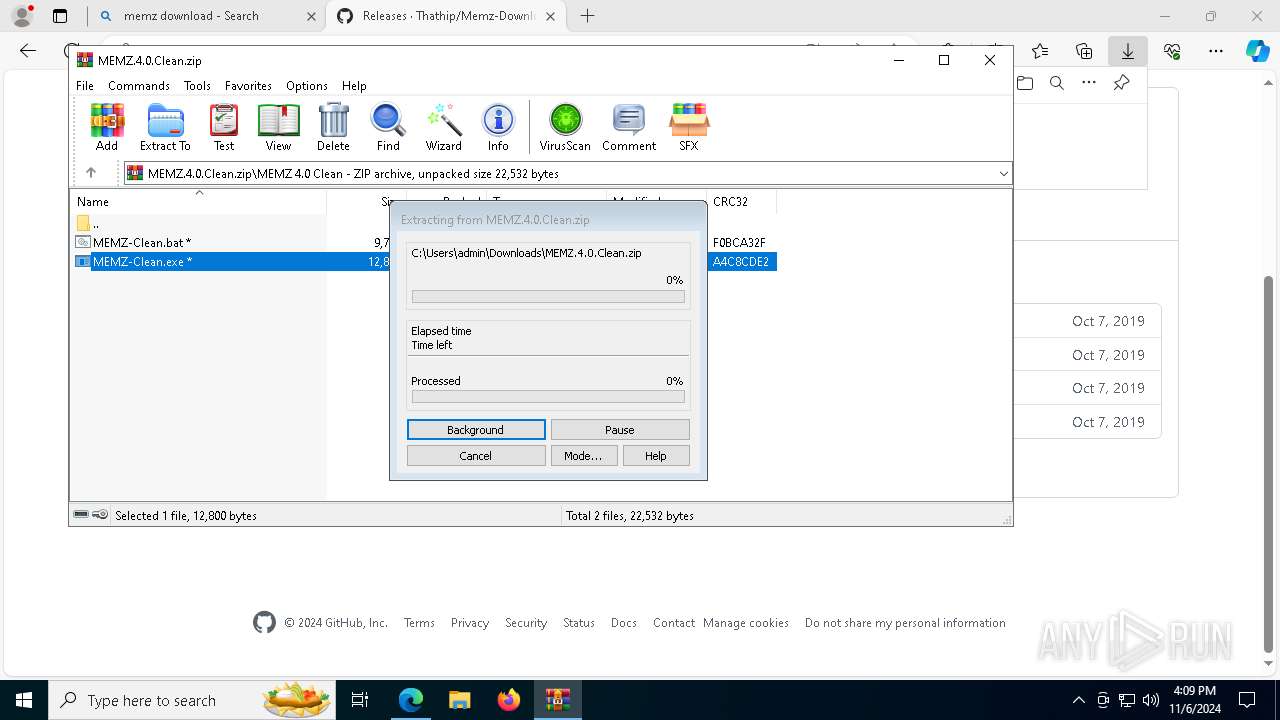Open the Commands menu
Viewport: 1280px width, 720px height.
click(x=139, y=86)
